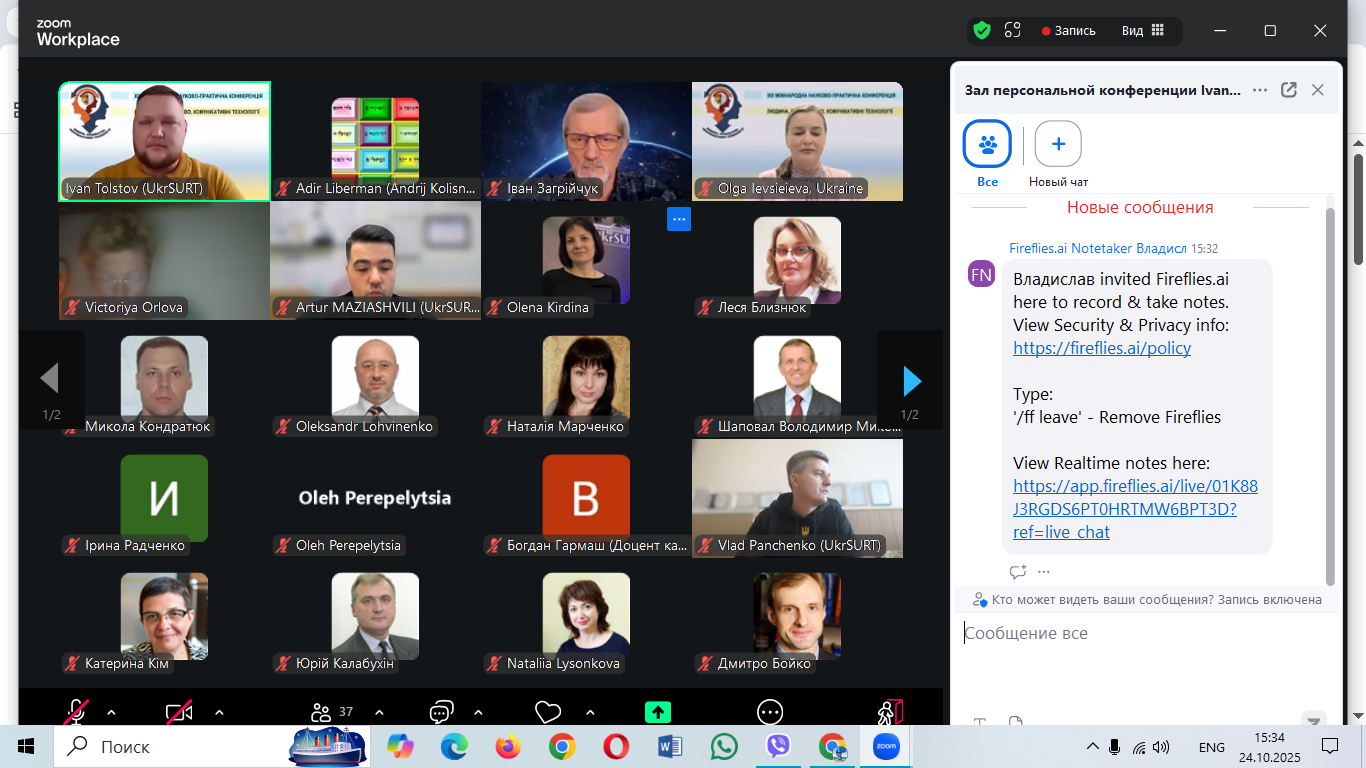
Task: Open the fireflies.ai/policy link
Action: coord(1102,348)
